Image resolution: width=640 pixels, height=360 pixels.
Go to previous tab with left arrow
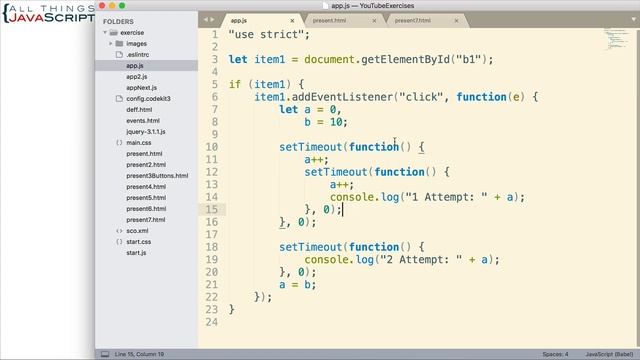tap(206, 20)
